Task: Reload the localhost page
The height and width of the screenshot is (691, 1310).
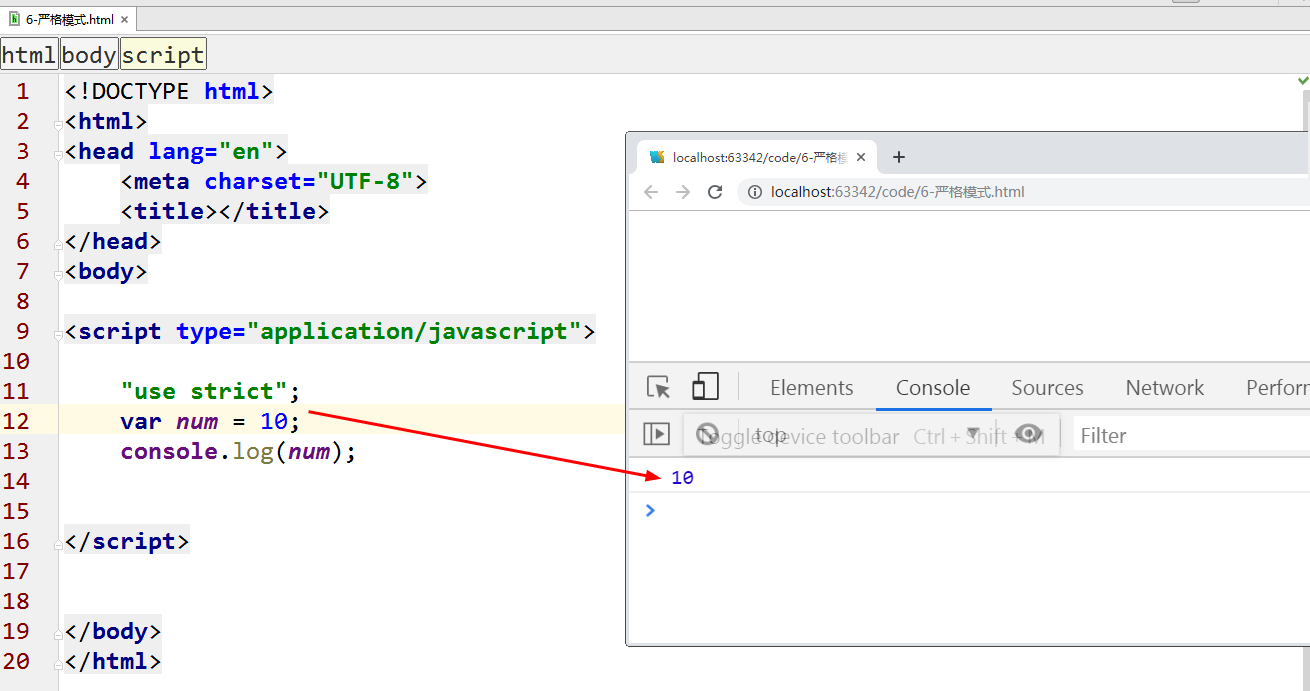Action: point(715,192)
